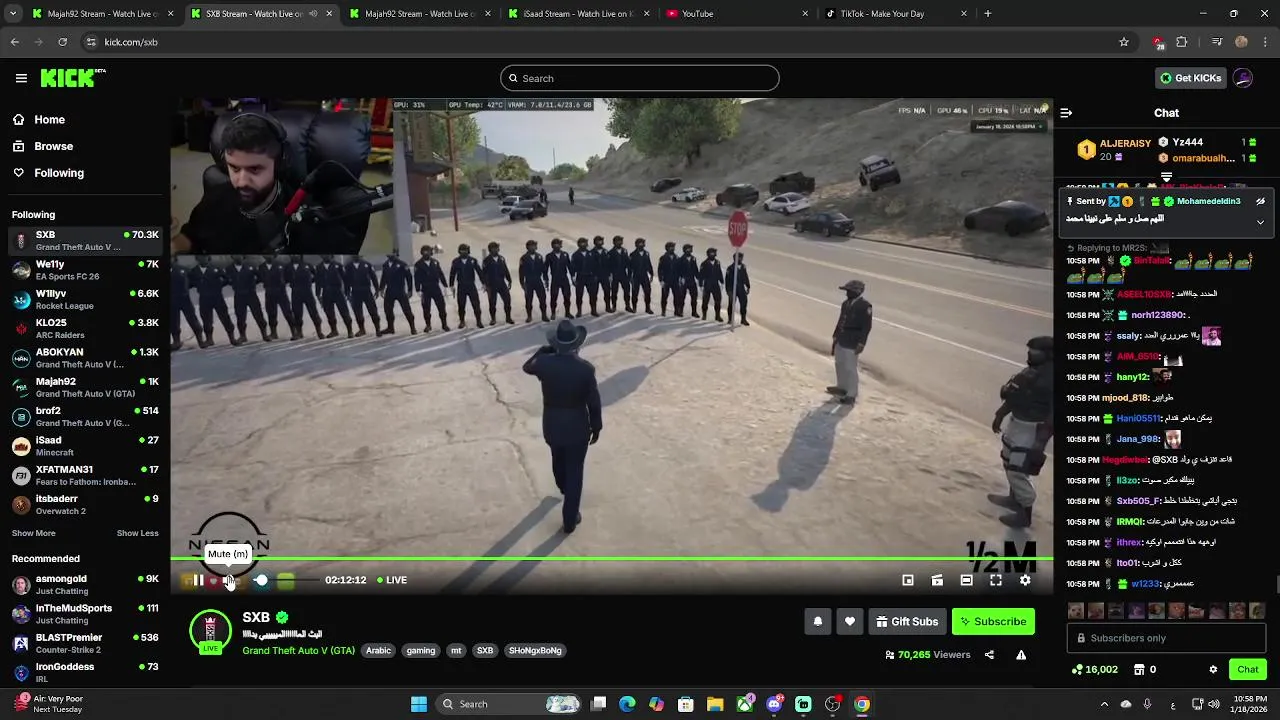Select the Arabic tag
This screenshot has width=1280, height=720.
(378, 651)
